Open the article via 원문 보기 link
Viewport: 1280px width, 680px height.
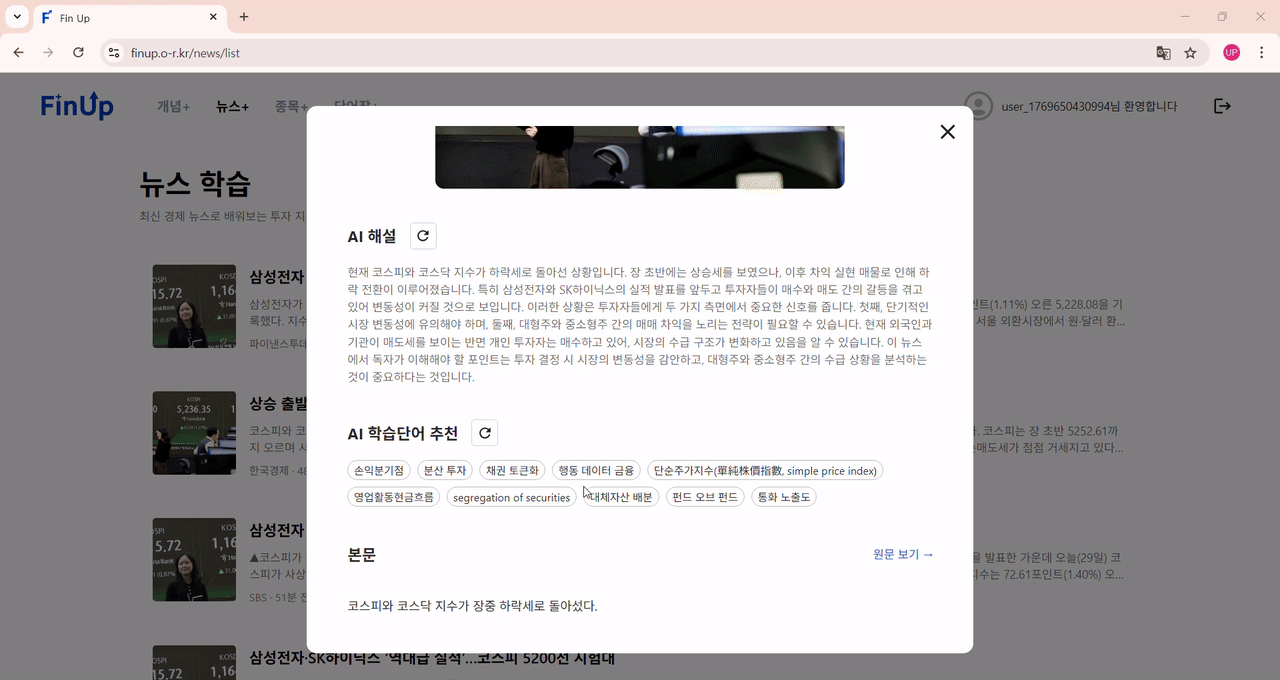click(902, 554)
